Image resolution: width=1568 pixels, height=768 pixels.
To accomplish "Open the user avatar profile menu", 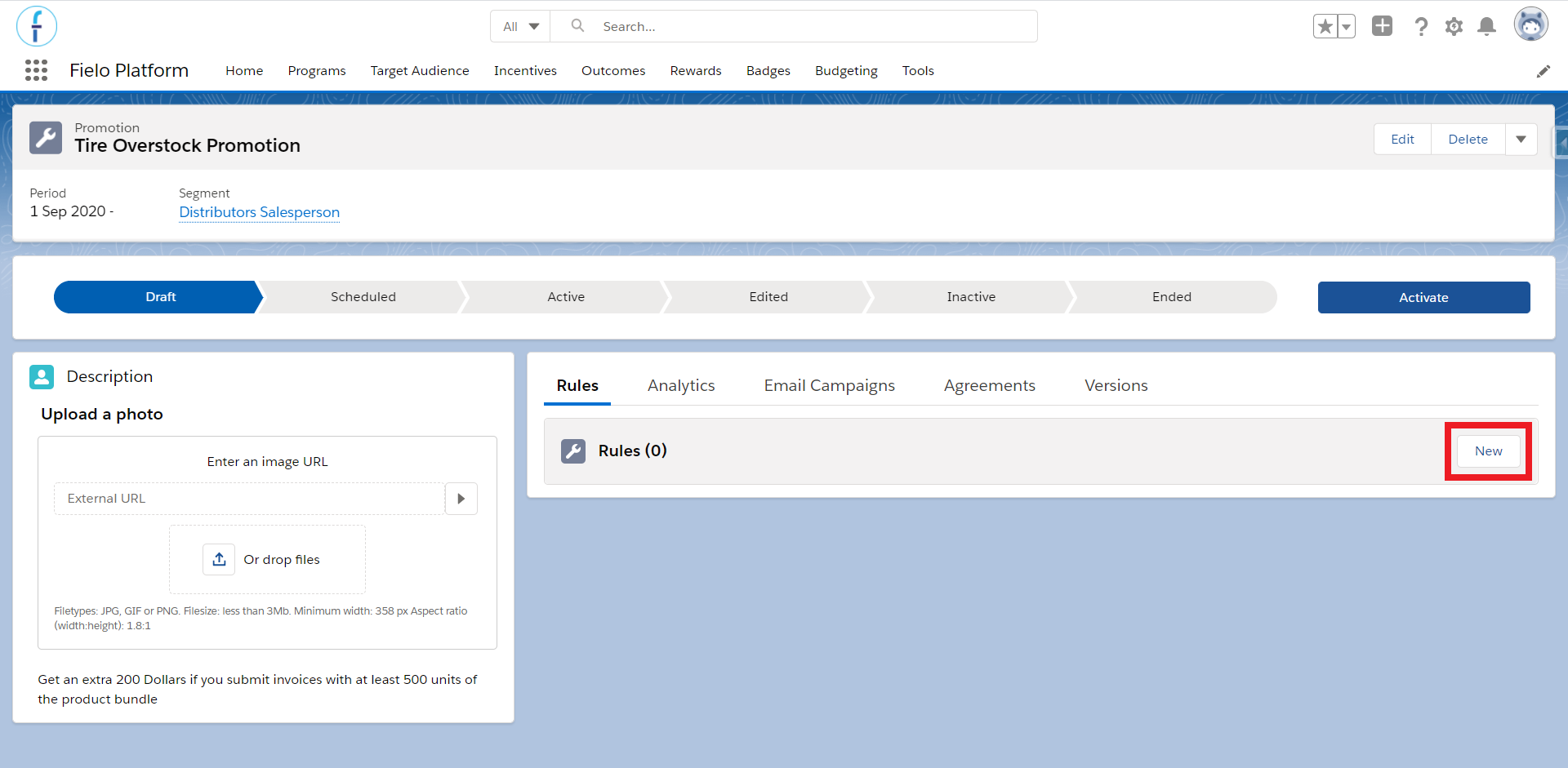I will [1531, 24].
